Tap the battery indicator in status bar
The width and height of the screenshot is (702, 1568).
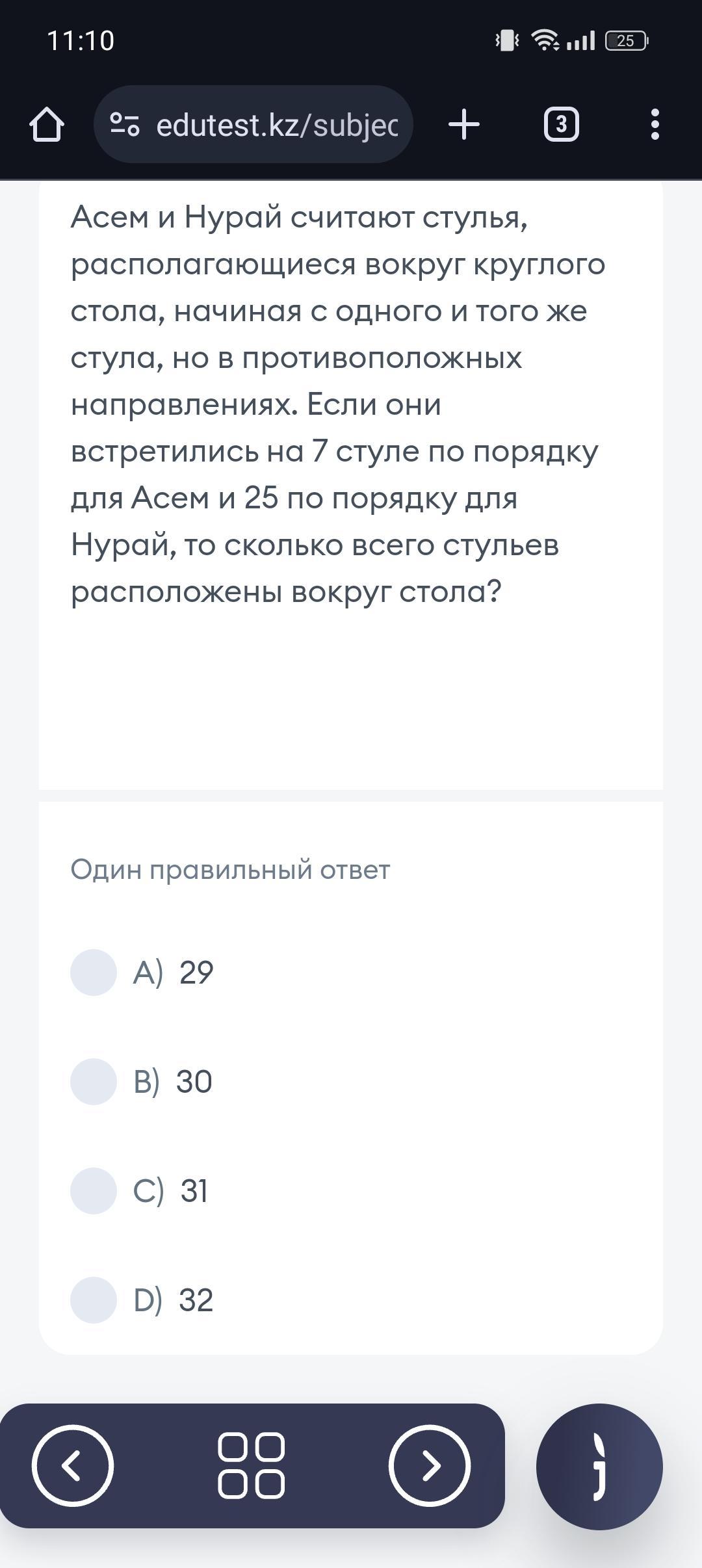pyautogui.click(x=627, y=41)
